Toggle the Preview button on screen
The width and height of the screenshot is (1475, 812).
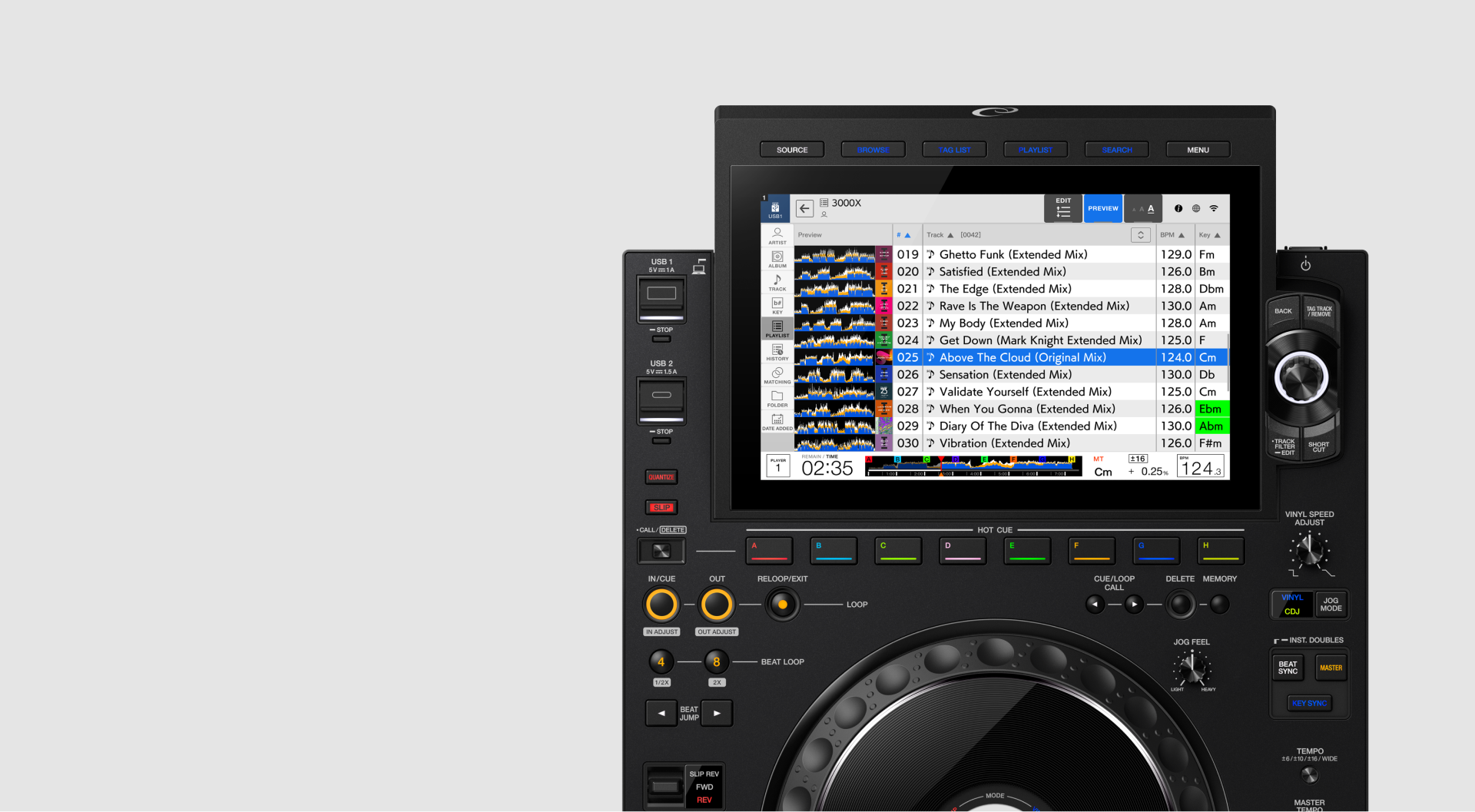1103,208
